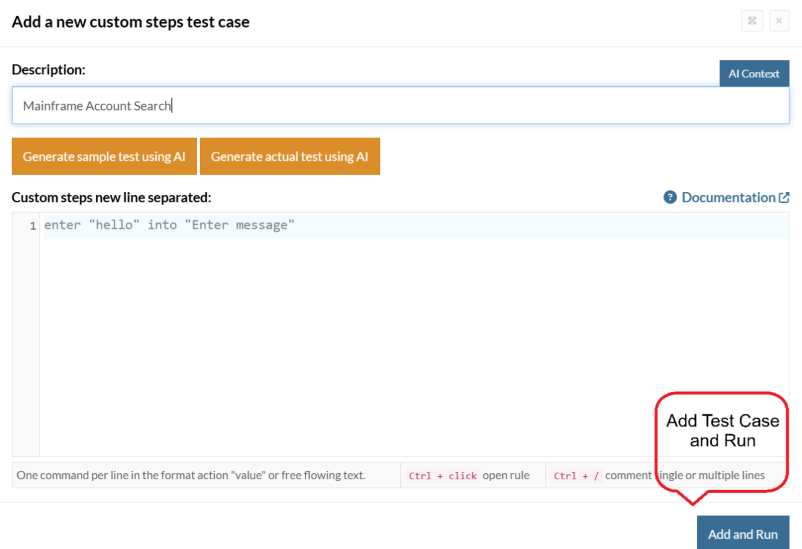Click the "Ctrl + /" shortcut hint
The width and height of the screenshot is (802, 549).
pos(576,476)
